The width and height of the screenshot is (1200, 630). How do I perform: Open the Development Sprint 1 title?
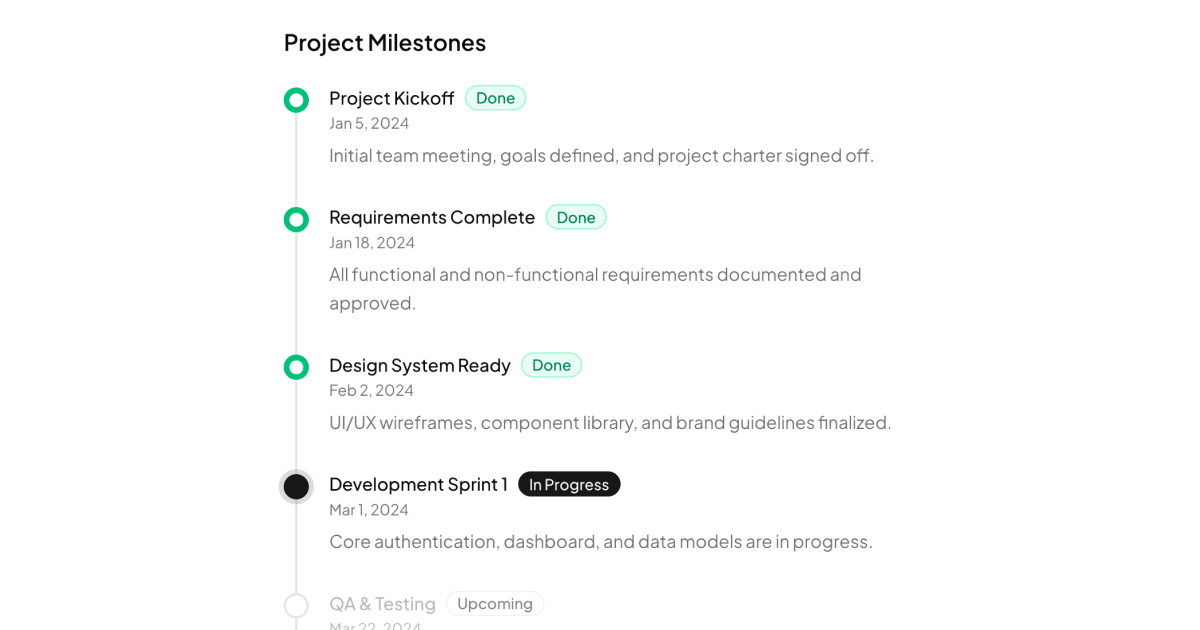pos(418,484)
